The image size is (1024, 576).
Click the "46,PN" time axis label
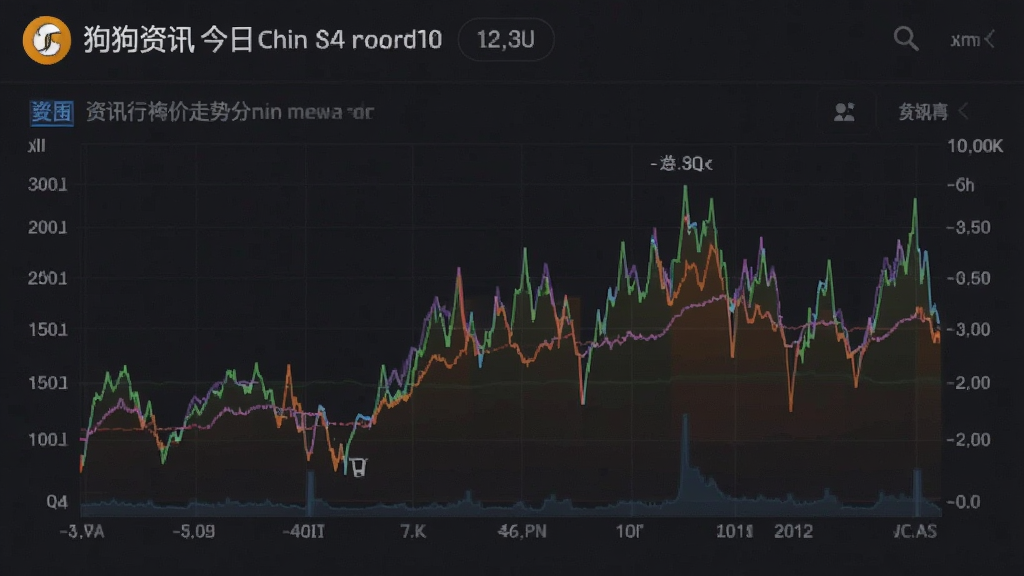pos(522,532)
